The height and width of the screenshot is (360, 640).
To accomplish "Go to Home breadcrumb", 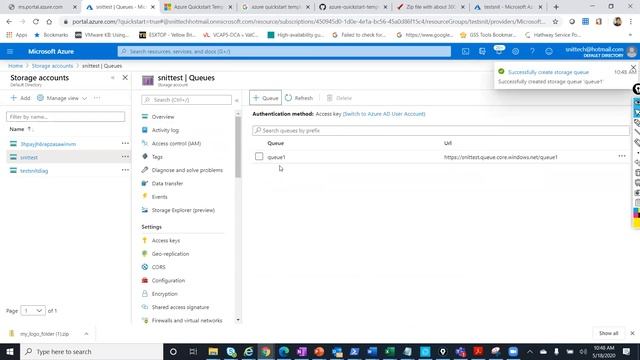I will tap(16, 66).
